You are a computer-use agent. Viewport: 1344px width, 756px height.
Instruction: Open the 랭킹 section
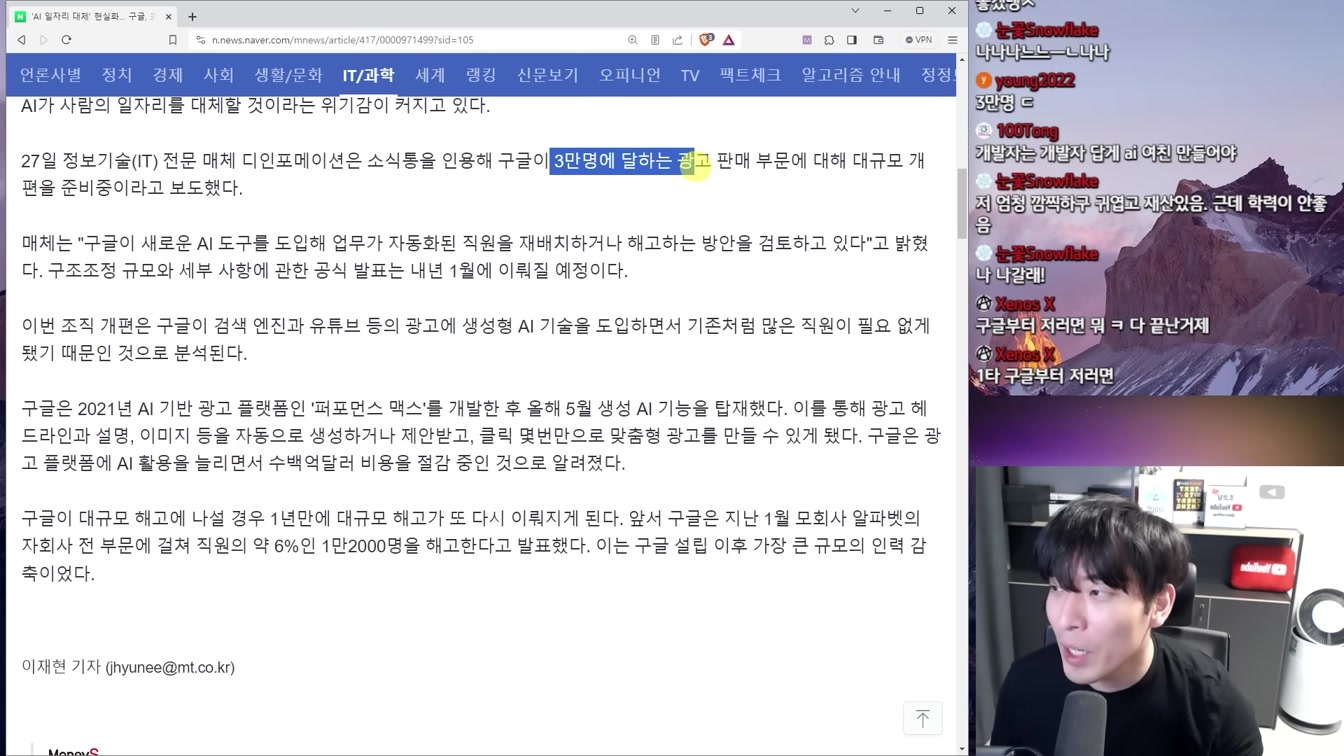click(481, 75)
